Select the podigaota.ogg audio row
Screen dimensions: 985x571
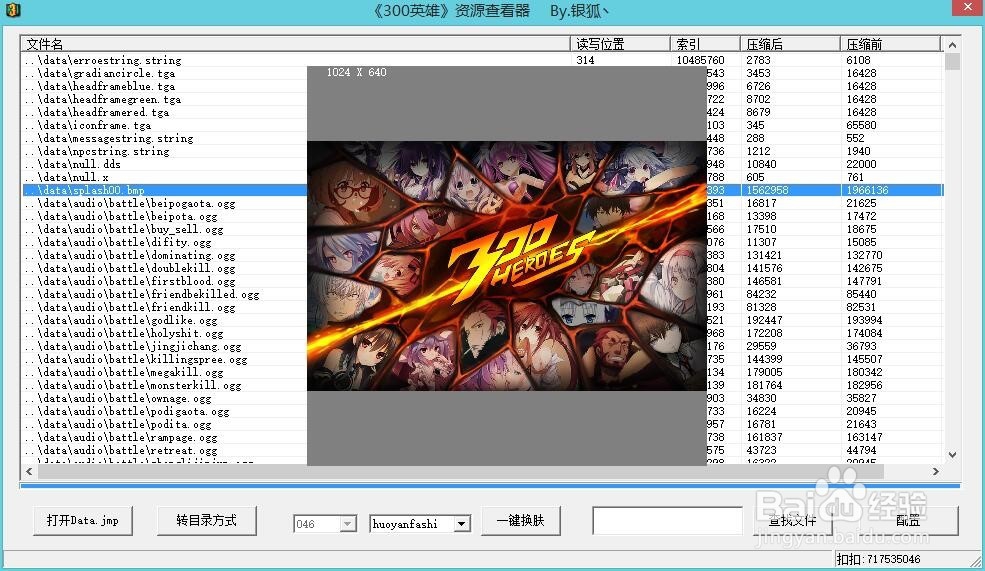coord(482,411)
